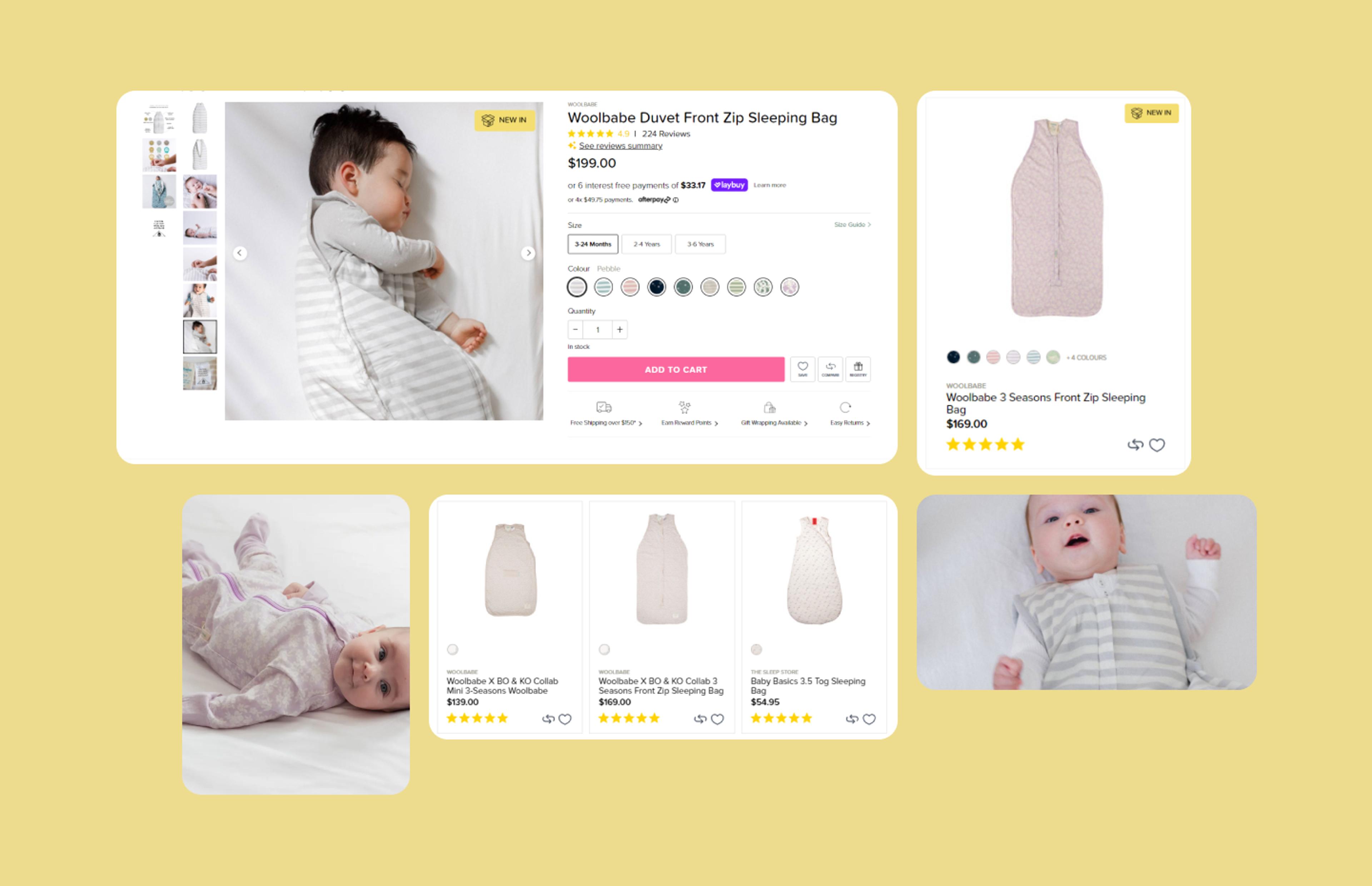
Task: Select the navy colour swatch
Action: tap(656, 287)
